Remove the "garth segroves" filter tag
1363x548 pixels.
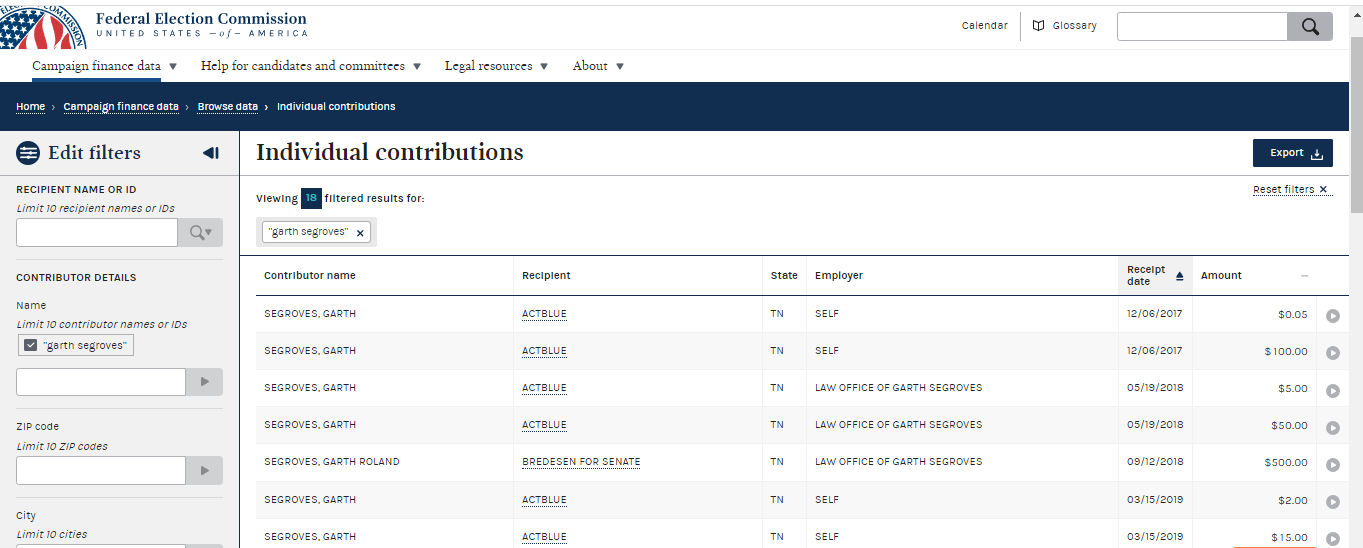360,232
